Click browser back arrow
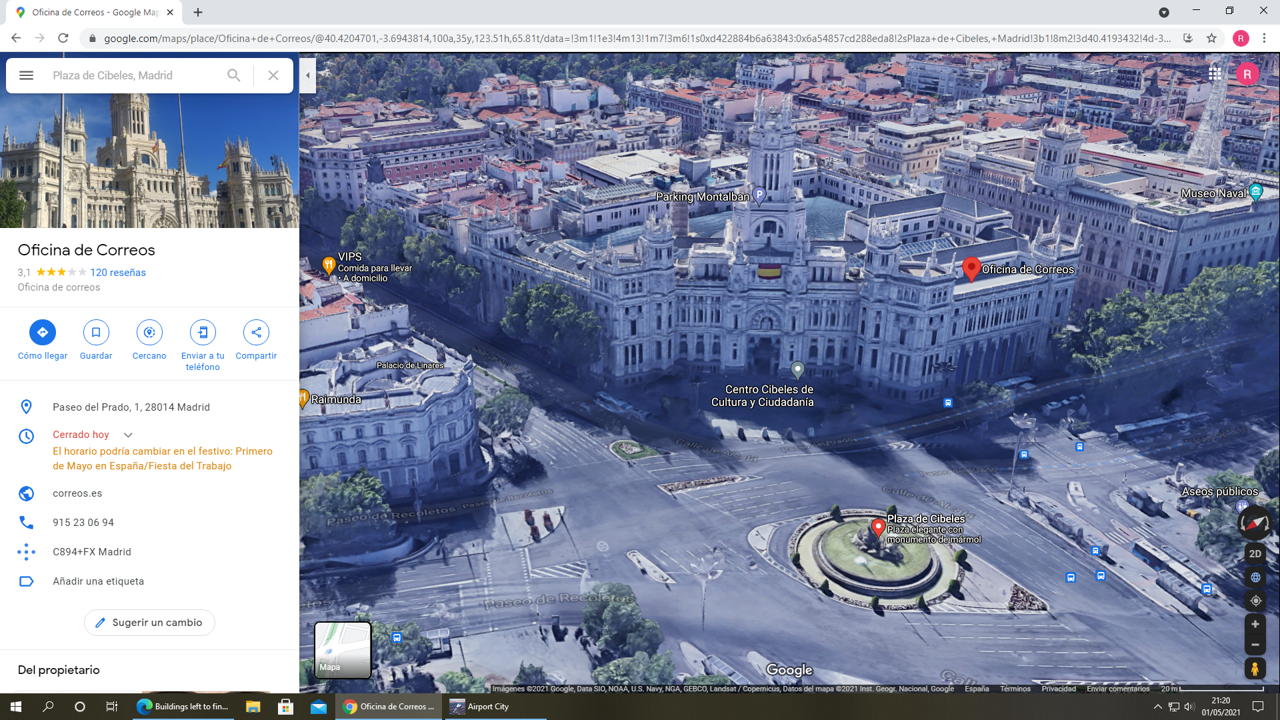The height and width of the screenshot is (720, 1280). click(16, 38)
